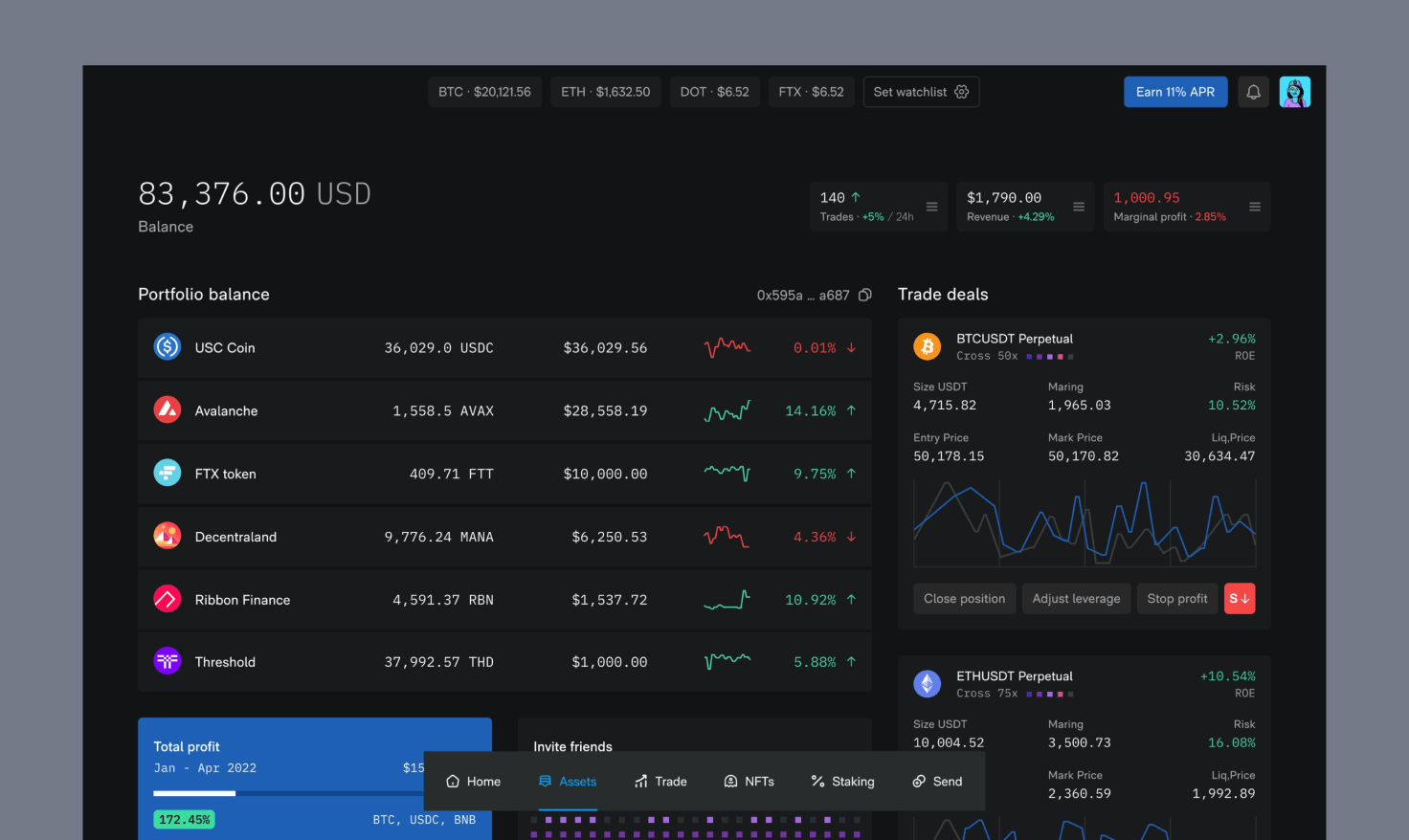The image size is (1409, 840).
Task: Copy the wallet address 0x595a...a687
Action: point(865,295)
